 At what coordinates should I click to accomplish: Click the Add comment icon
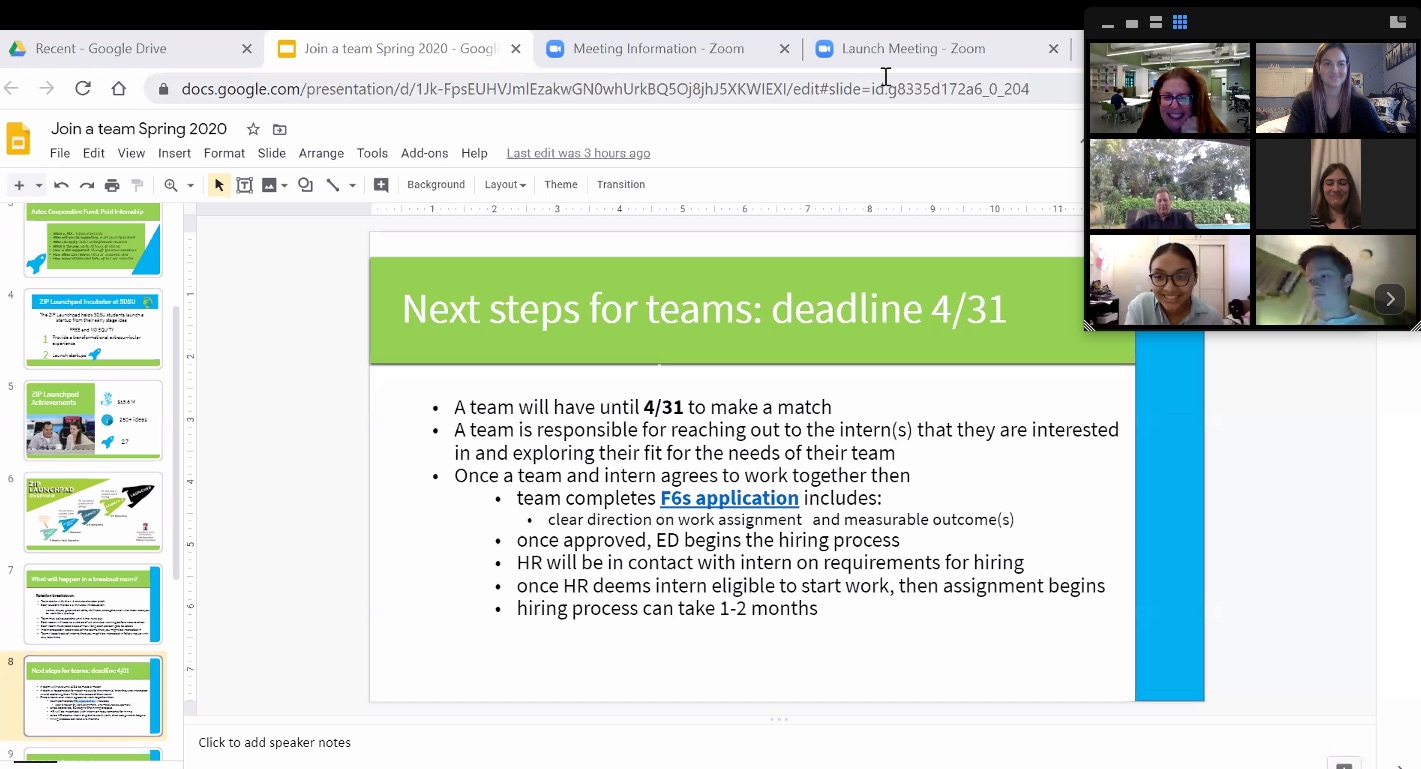(x=381, y=185)
